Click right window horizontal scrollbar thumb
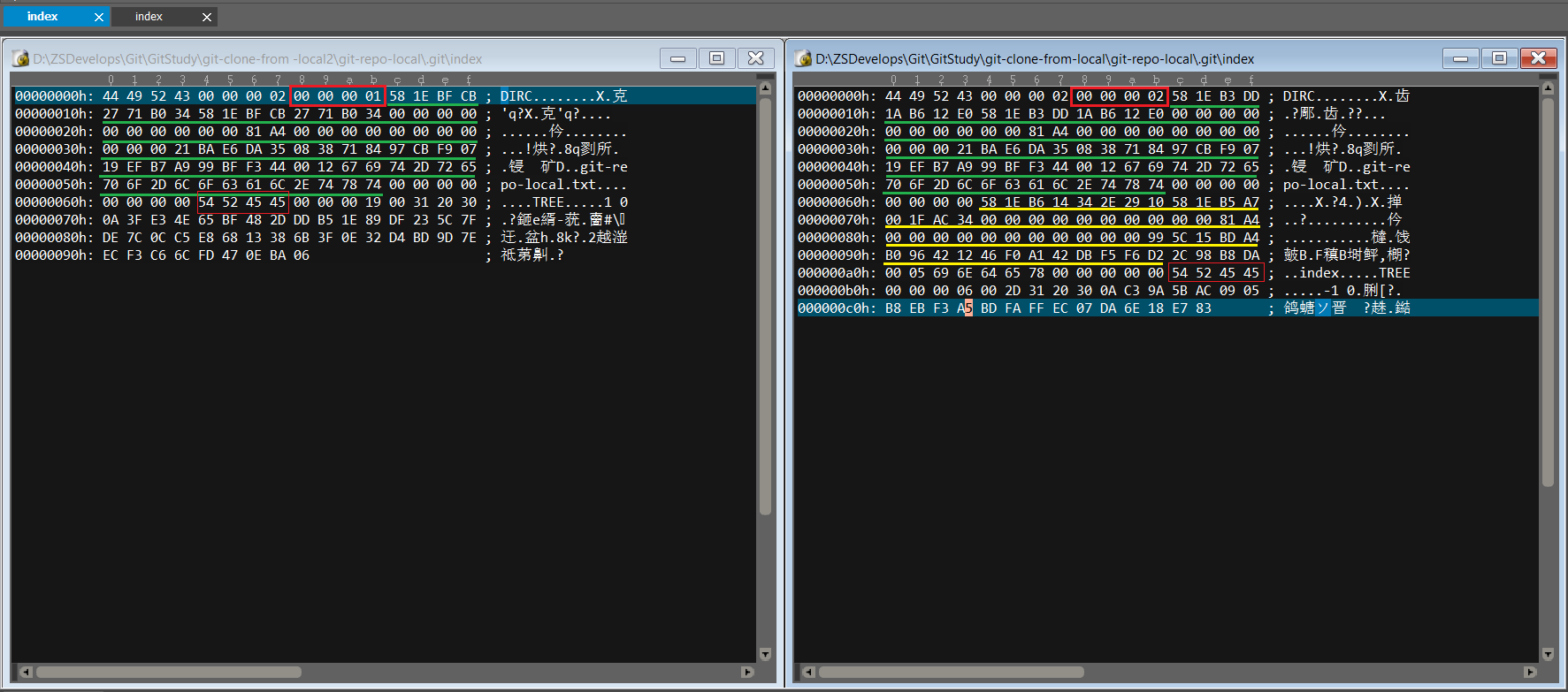1568x692 pixels. point(951,672)
